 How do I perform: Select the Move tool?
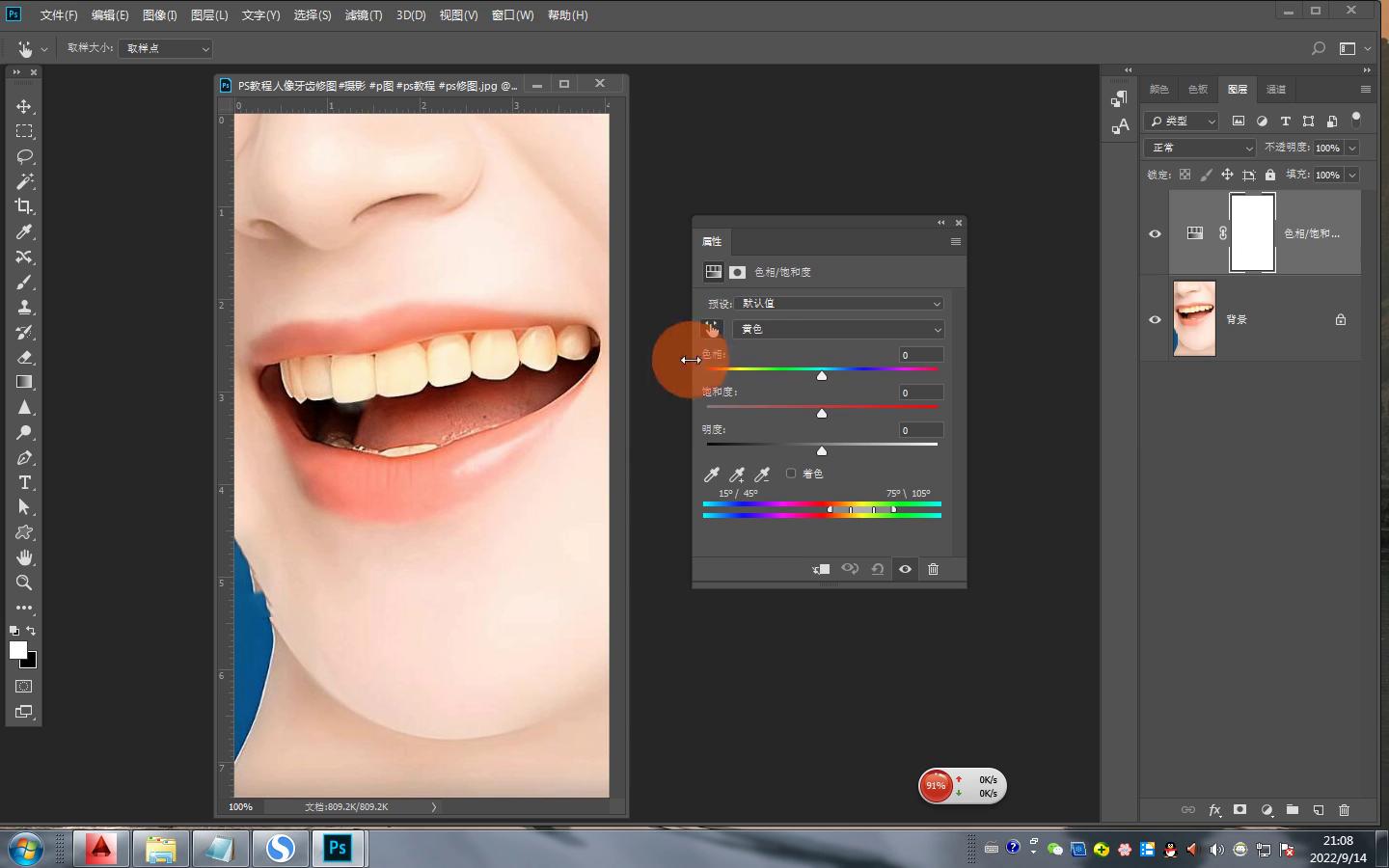pyautogui.click(x=24, y=106)
